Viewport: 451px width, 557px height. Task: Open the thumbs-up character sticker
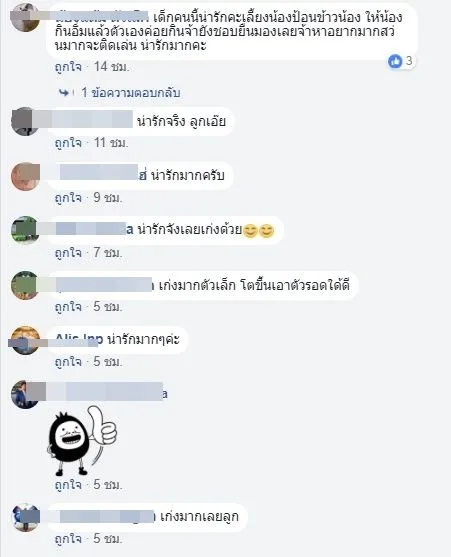pyautogui.click(x=82, y=440)
